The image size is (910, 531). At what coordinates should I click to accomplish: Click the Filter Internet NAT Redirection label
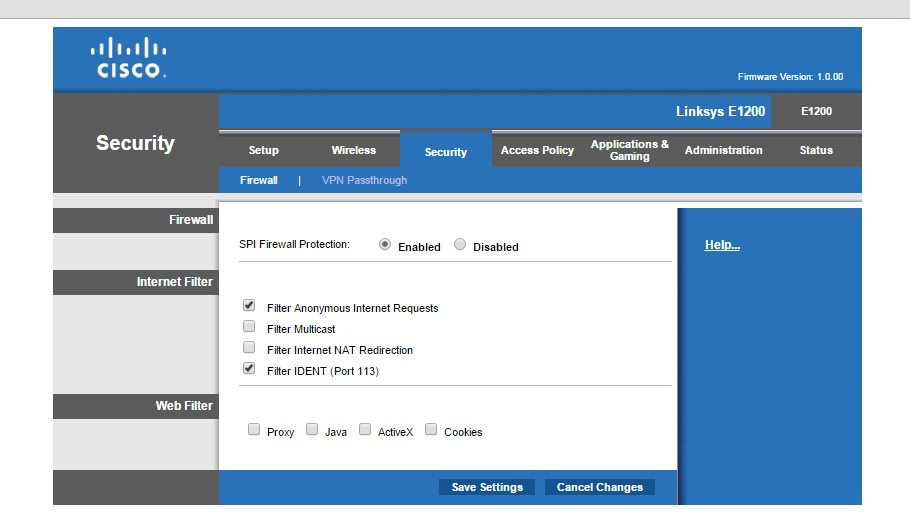click(x=340, y=350)
